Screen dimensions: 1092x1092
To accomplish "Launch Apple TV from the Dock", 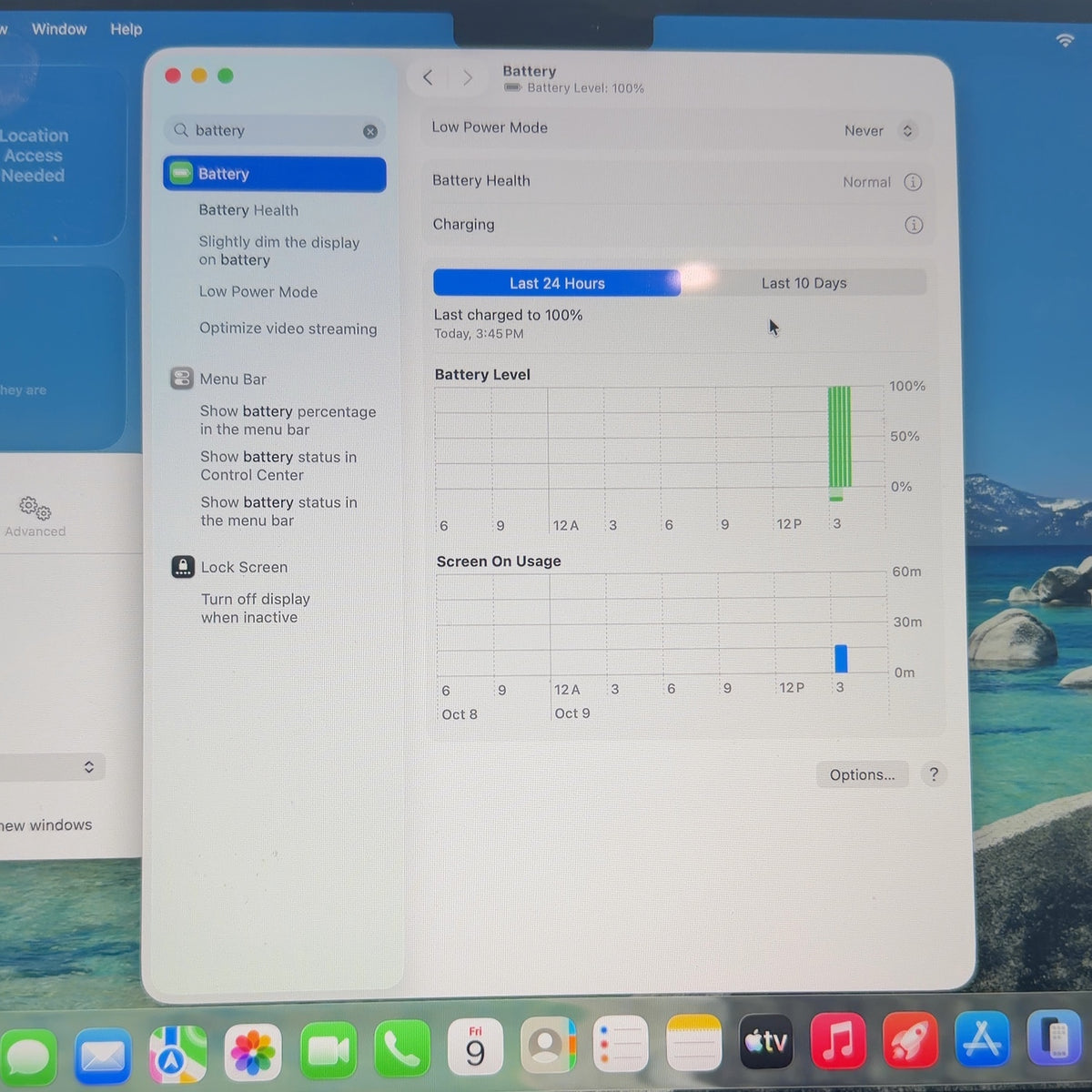I will click(x=766, y=1040).
